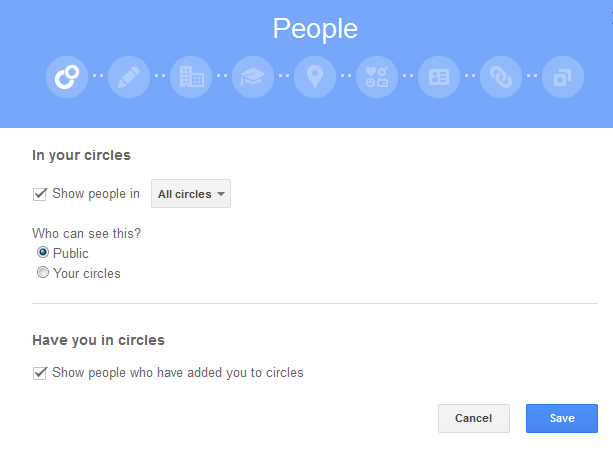The image size is (613, 451).
Task: Select the Contact Information card icon
Action: pyautogui.click(x=439, y=77)
